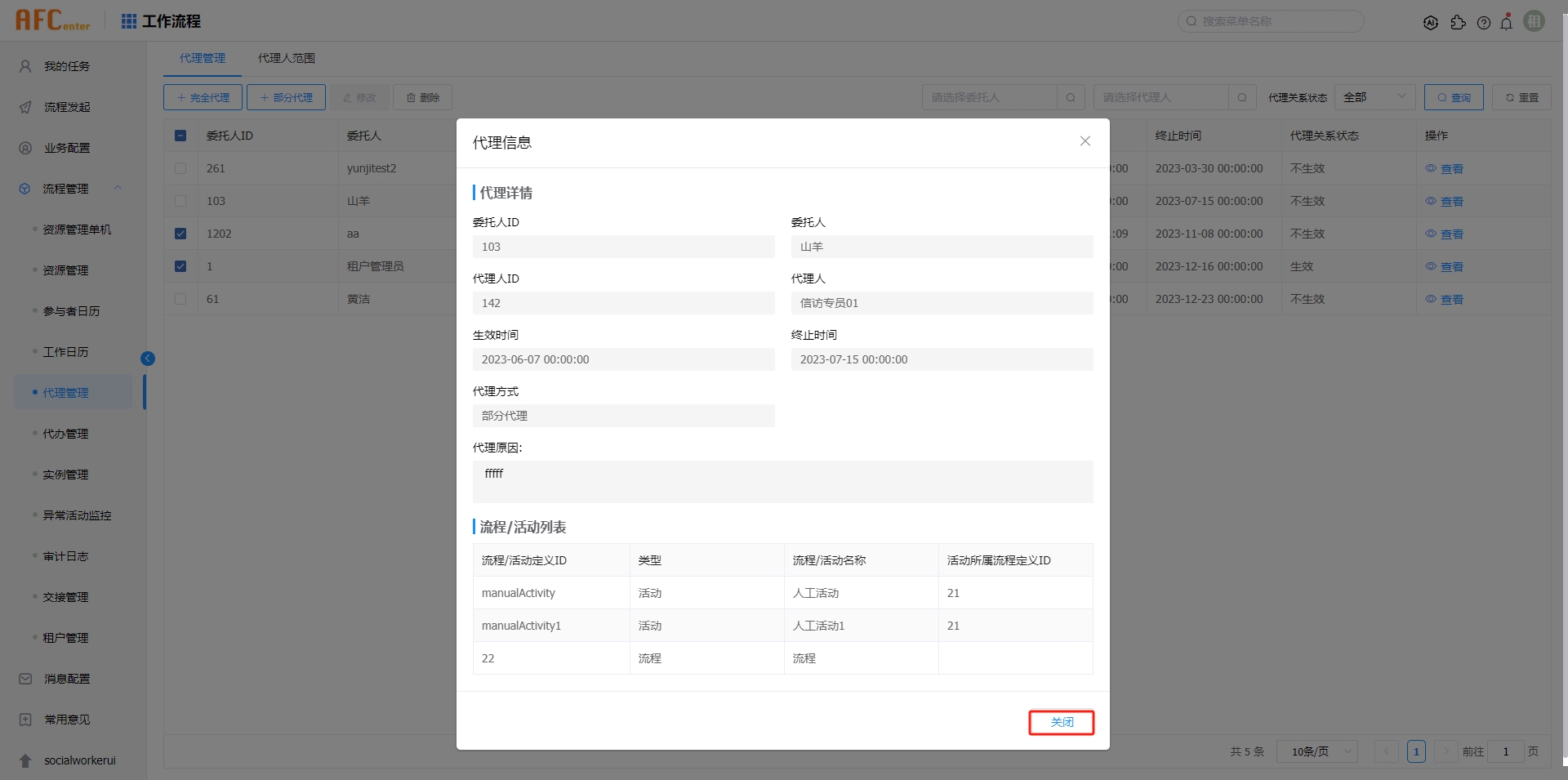Viewport: 1568px width, 780px height.
Task: Select 代办管理 in the sidebar menu
Action: pyautogui.click(x=67, y=434)
